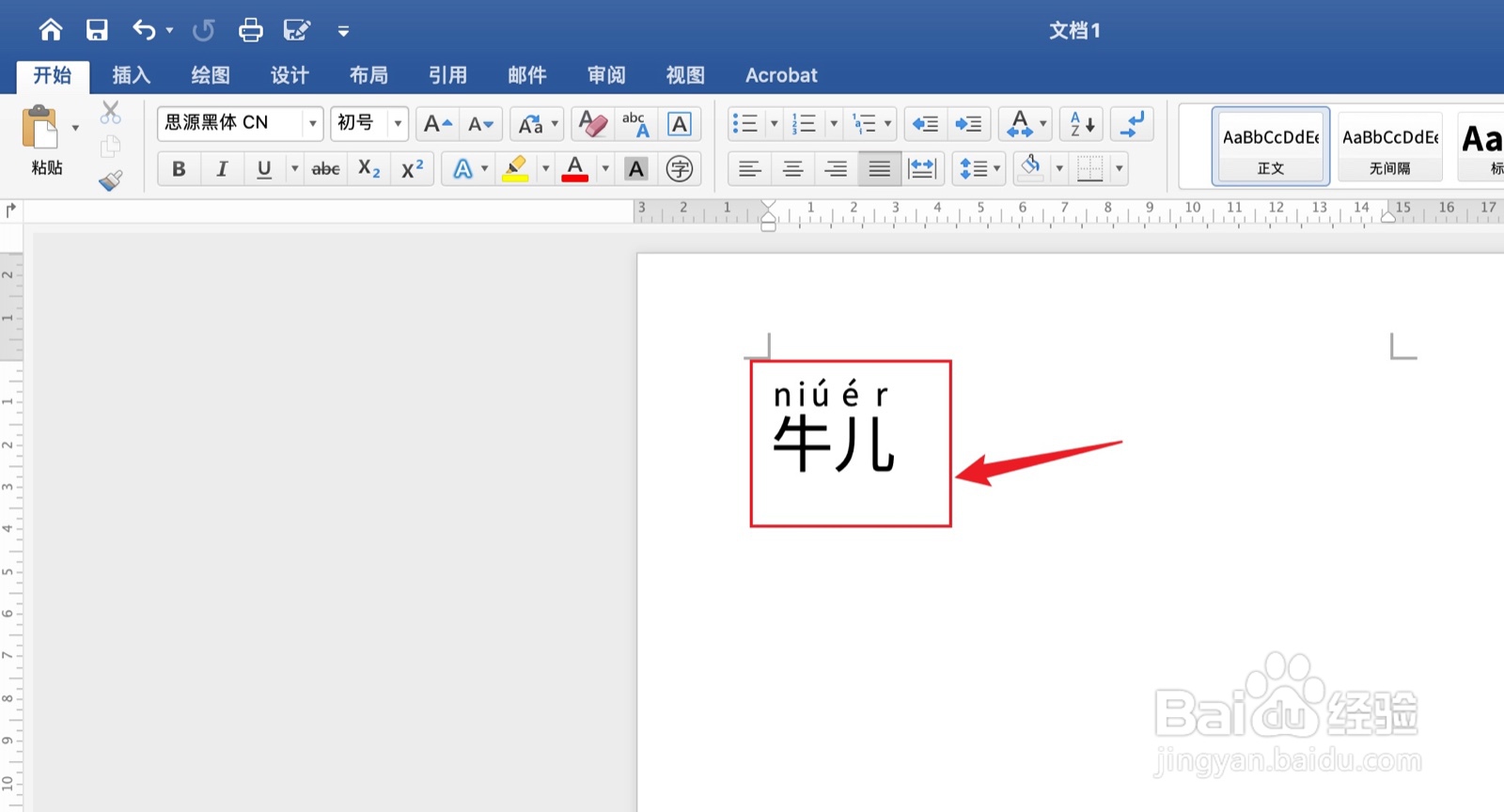
Task: Clear all formatting with the eraser icon
Action: pyautogui.click(x=592, y=123)
